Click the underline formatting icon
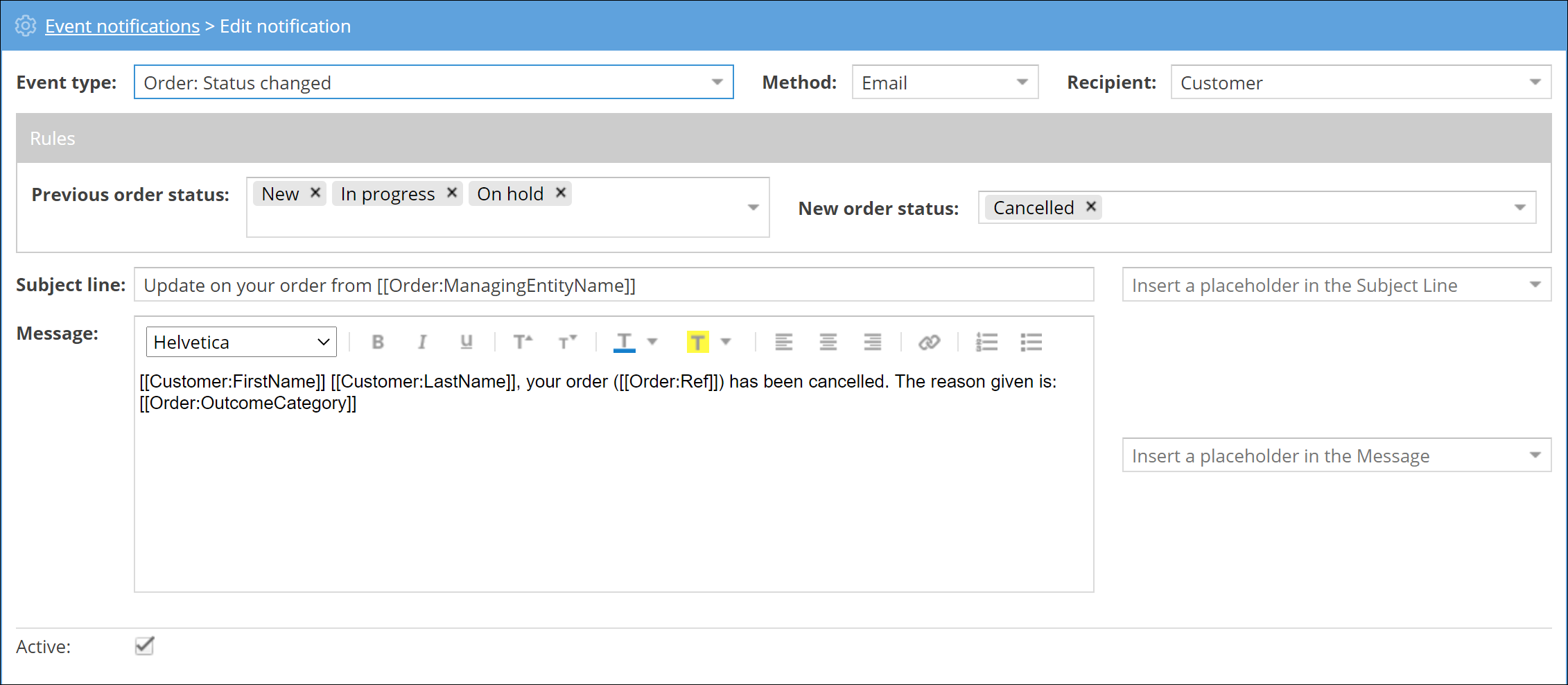 coord(466,342)
